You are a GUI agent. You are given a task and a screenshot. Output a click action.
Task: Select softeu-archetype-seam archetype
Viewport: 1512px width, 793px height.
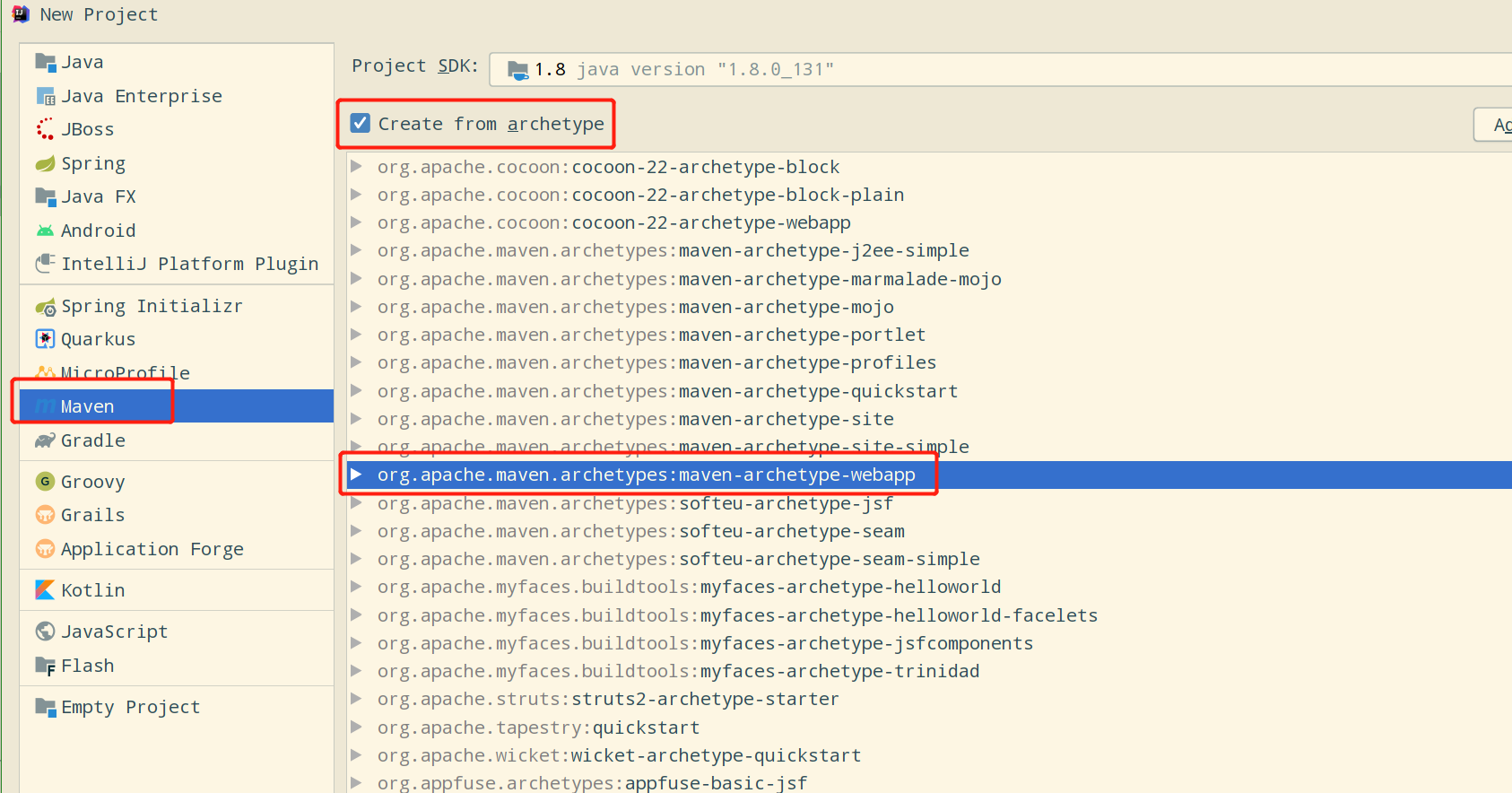929,531
